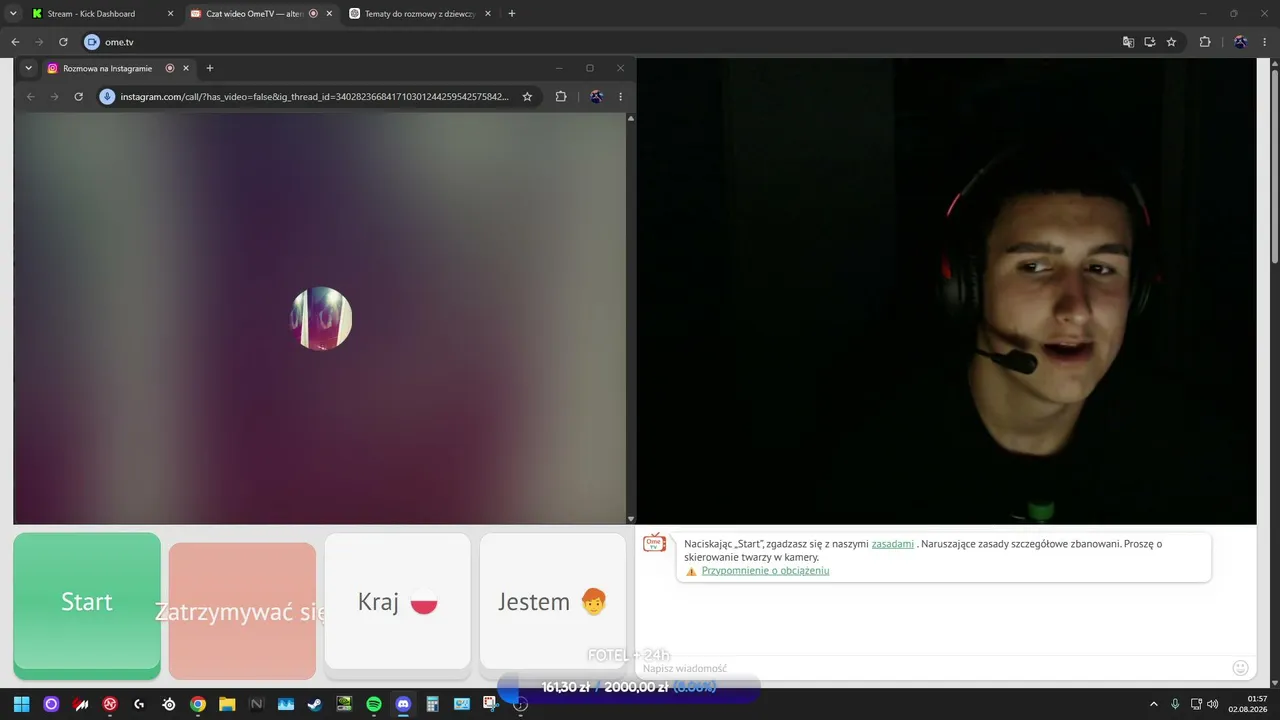Open the profile avatar in main Chrome toolbar
Screen dimensions: 1280x720
tap(1240, 42)
